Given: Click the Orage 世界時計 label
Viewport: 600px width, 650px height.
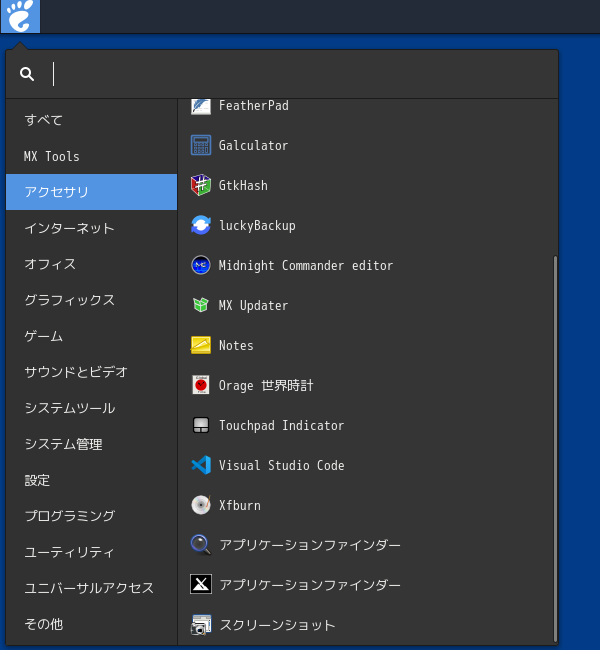Looking at the screenshot, I should [x=266, y=386].
